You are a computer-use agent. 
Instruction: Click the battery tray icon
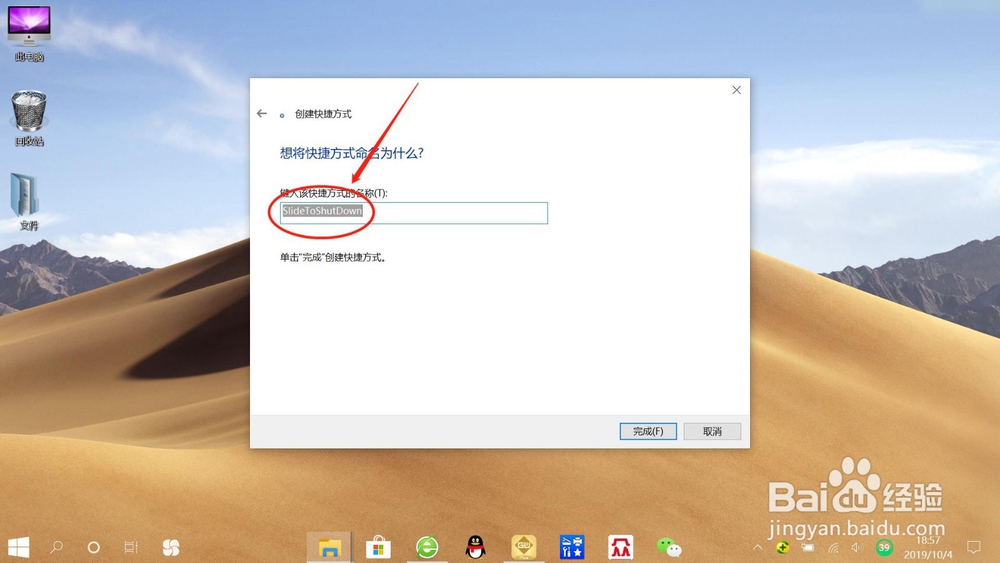point(808,547)
